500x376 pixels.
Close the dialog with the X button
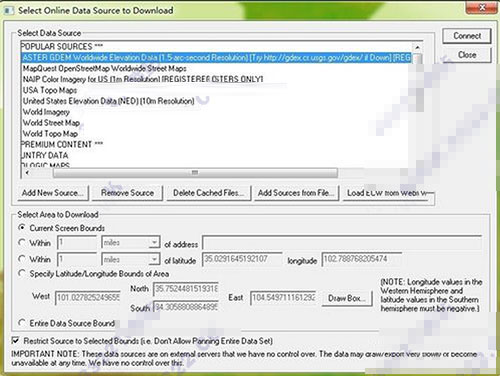coord(481,7)
